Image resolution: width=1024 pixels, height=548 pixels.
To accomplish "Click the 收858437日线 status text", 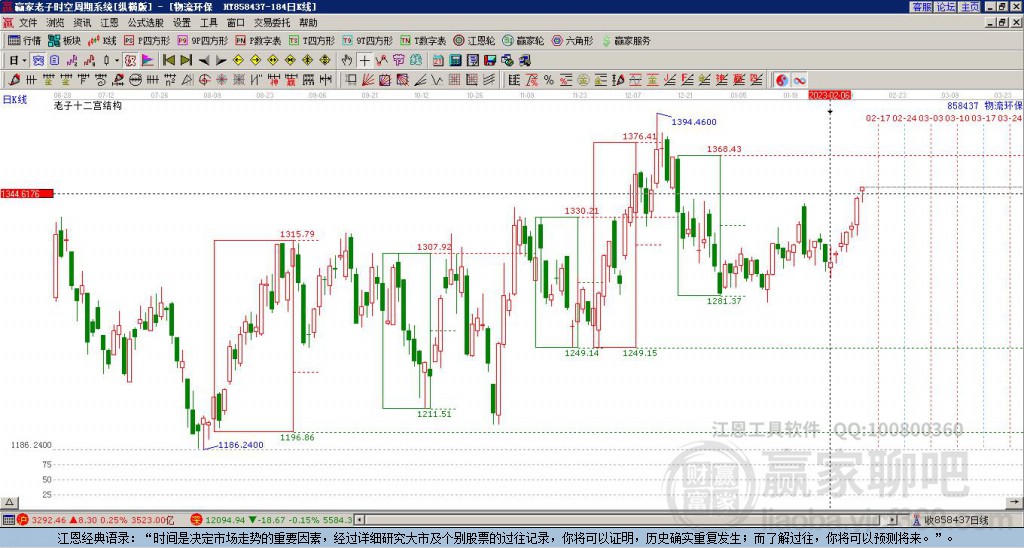I will (956, 520).
